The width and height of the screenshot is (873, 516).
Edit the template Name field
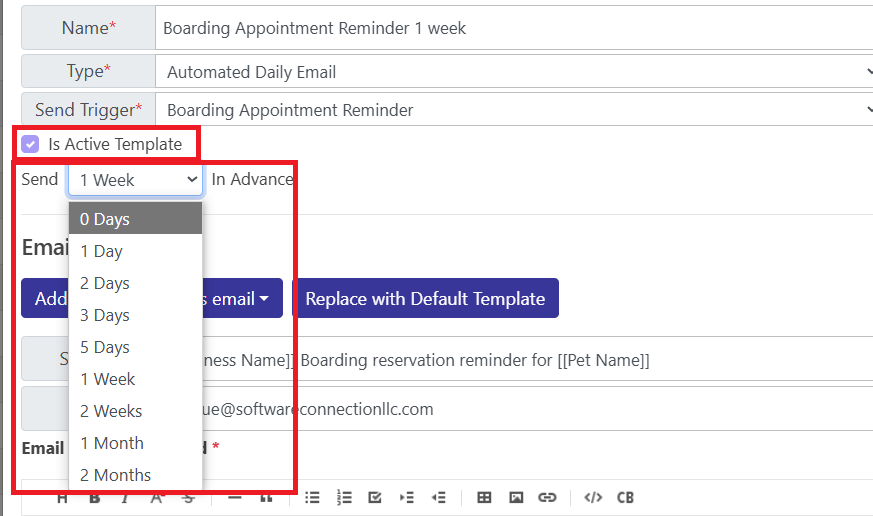click(x=514, y=28)
